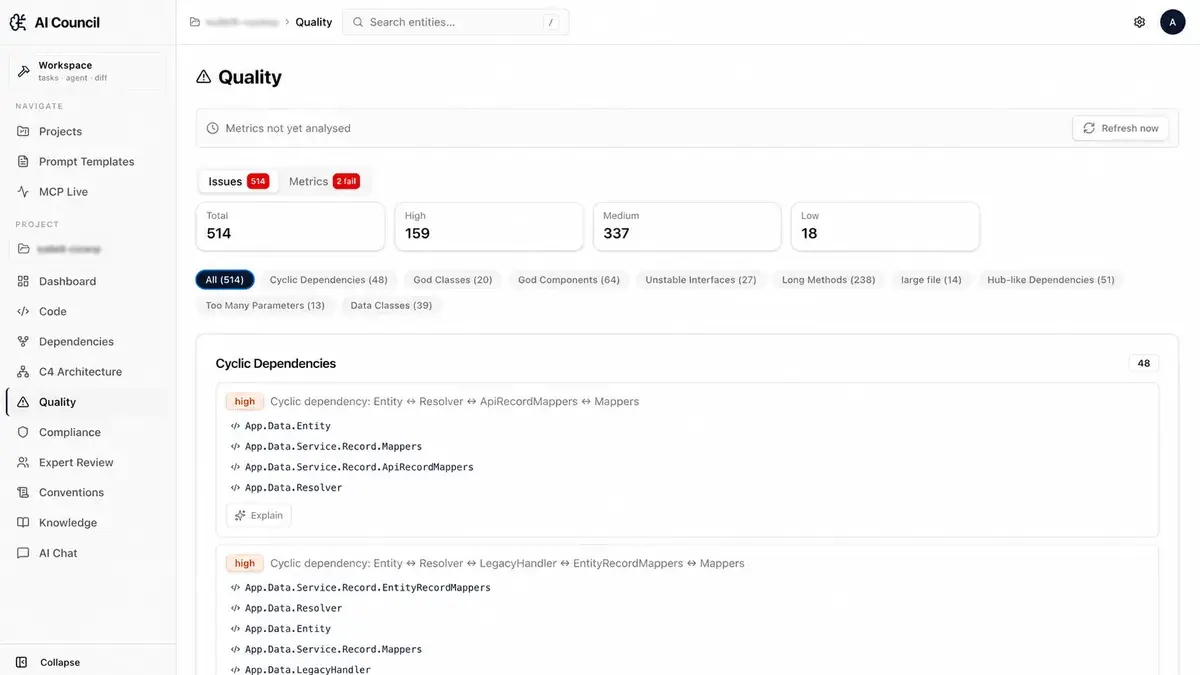Open the Workspace wrench icon
This screenshot has height=675, width=1200.
coord(24,71)
